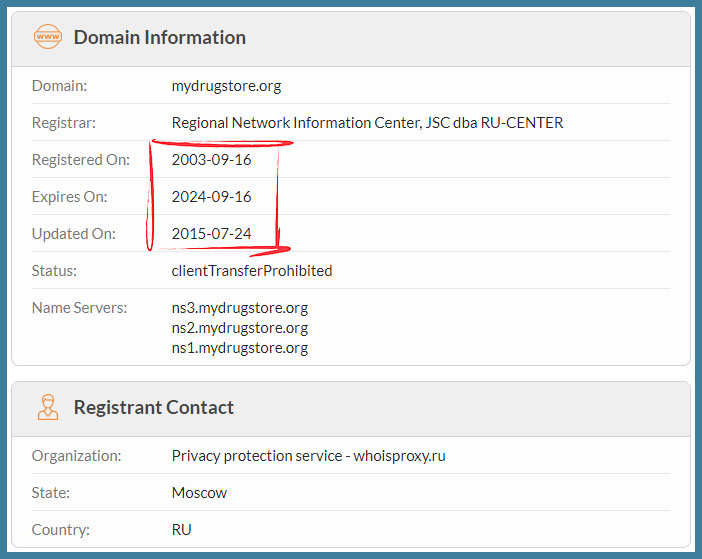The image size is (702, 559).
Task: Click the registered date 2003-09-16
Action: coord(211,160)
